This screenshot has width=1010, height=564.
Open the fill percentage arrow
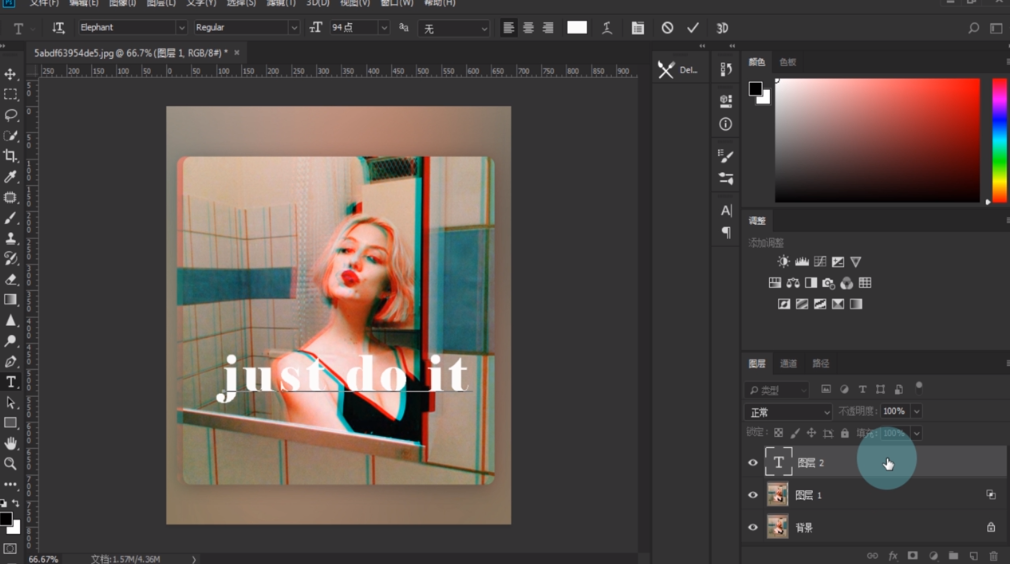(917, 433)
